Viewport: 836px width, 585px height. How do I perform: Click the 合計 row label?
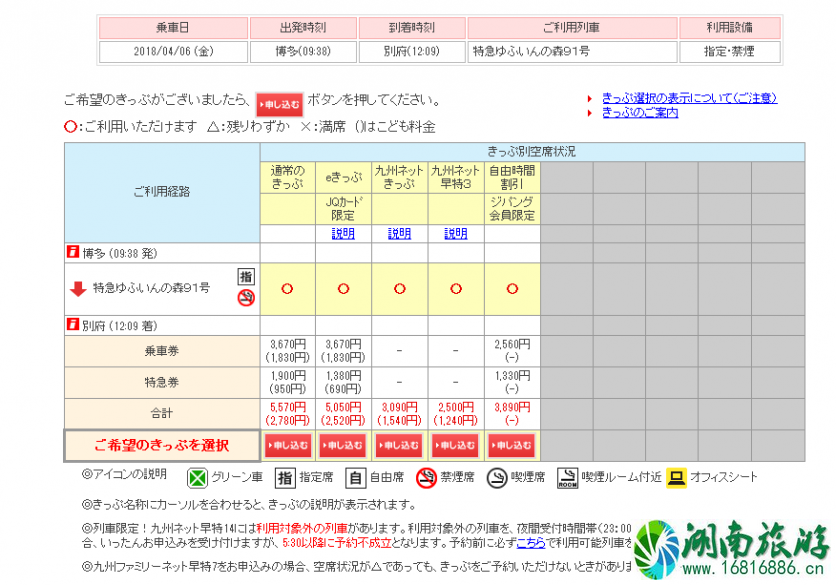(x=162, y=413)
